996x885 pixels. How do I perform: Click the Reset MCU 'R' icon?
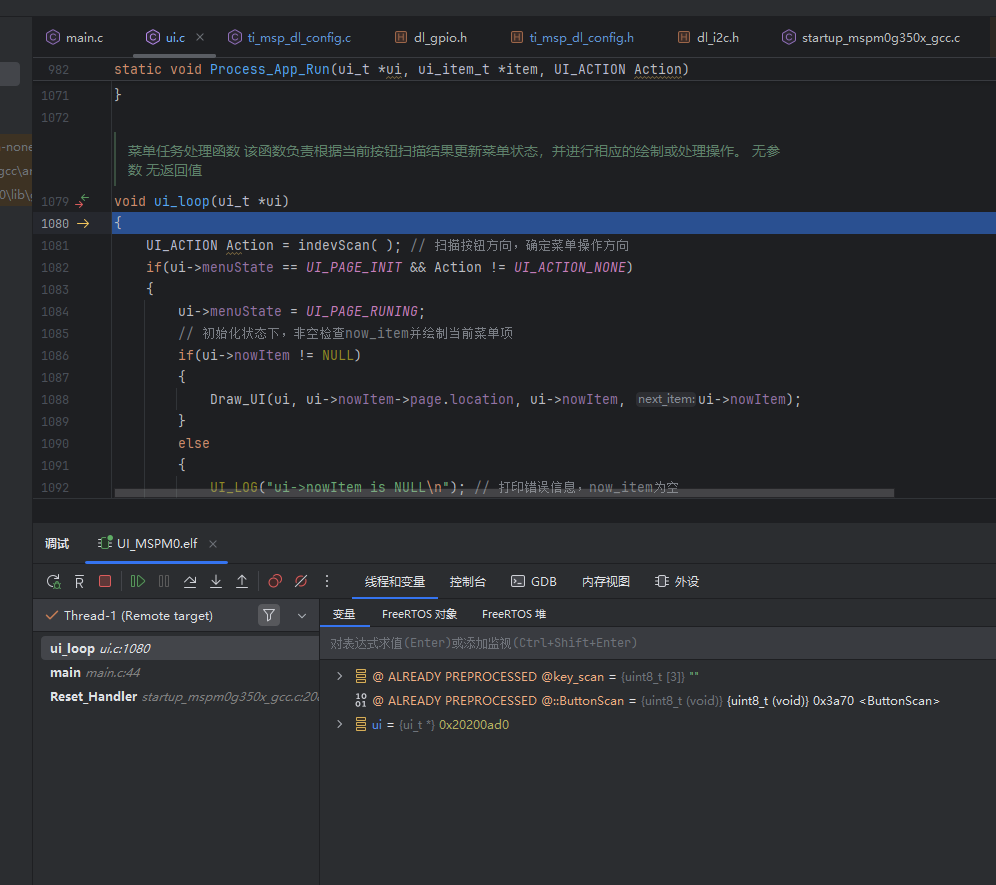(79, 581)
